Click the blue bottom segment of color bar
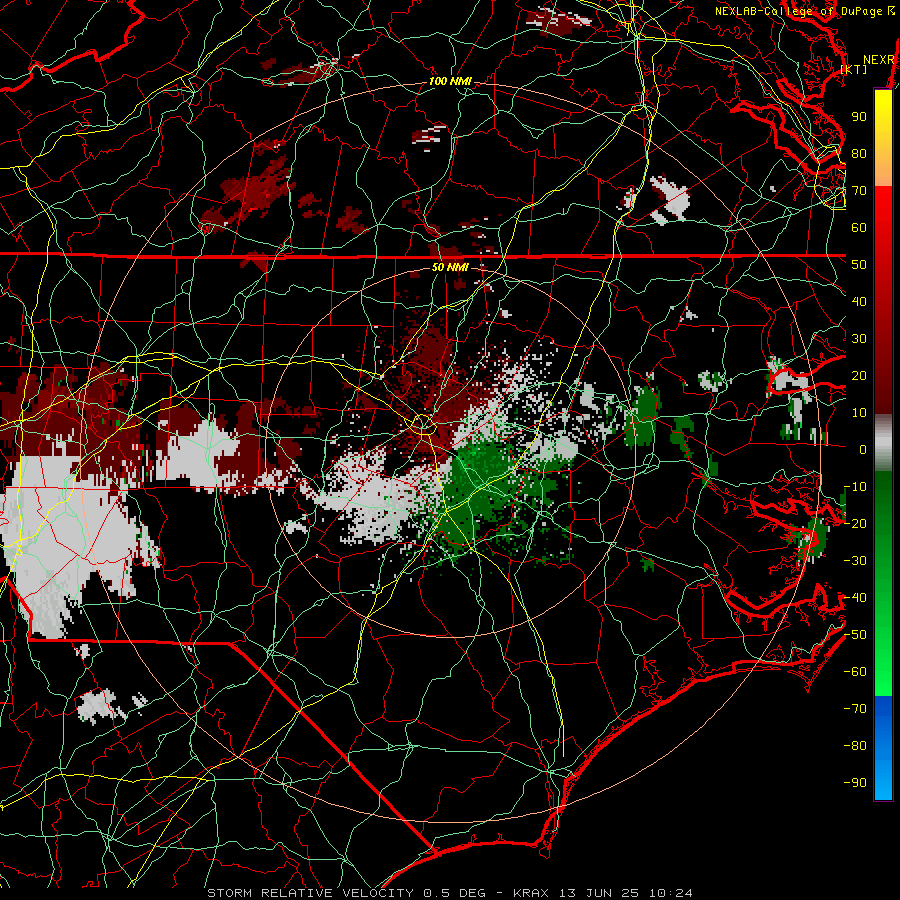The width and height of the screenshot is (900, 900). (x=883, y=748)
